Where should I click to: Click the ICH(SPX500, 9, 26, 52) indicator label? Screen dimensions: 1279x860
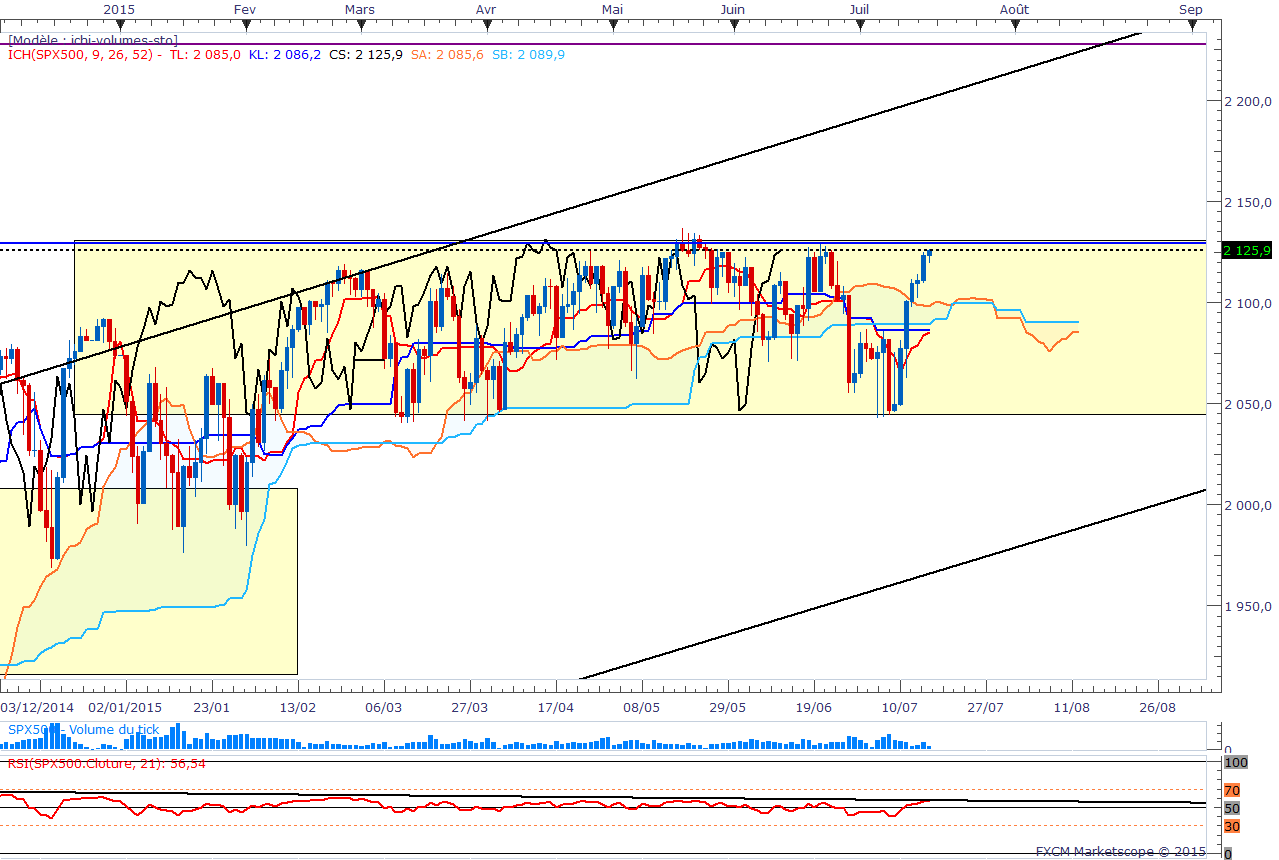pos(81,55)
